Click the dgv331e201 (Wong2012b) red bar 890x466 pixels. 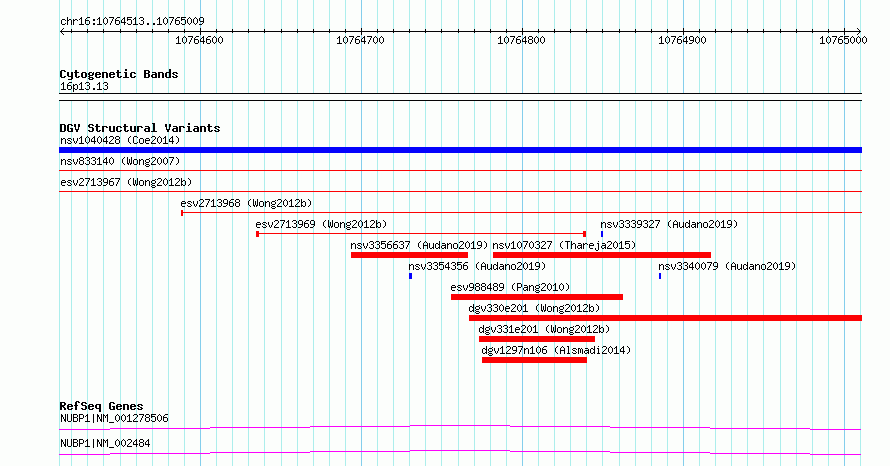pyautogui.click(x=537, y=339)
